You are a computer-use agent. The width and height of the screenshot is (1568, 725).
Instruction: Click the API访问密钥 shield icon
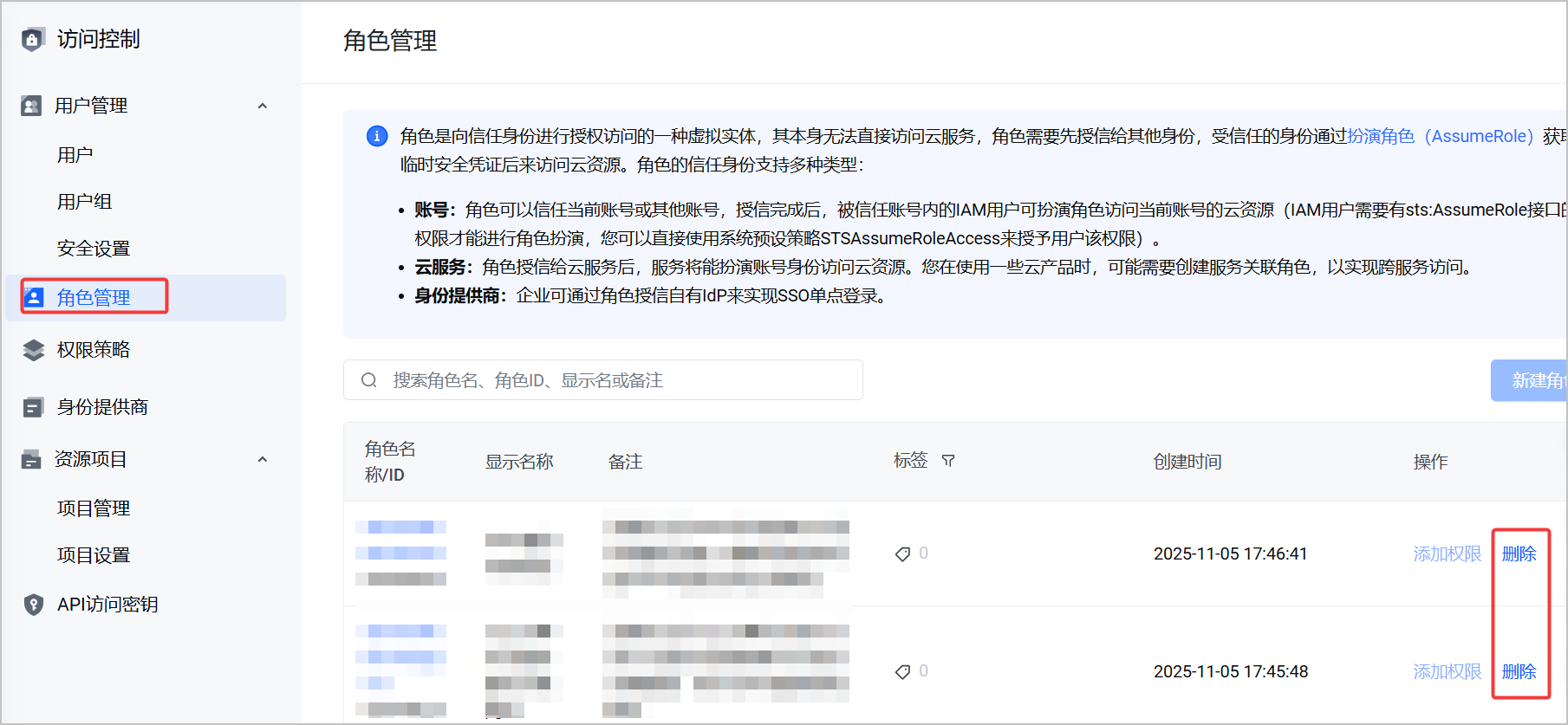tap(33, 605)
